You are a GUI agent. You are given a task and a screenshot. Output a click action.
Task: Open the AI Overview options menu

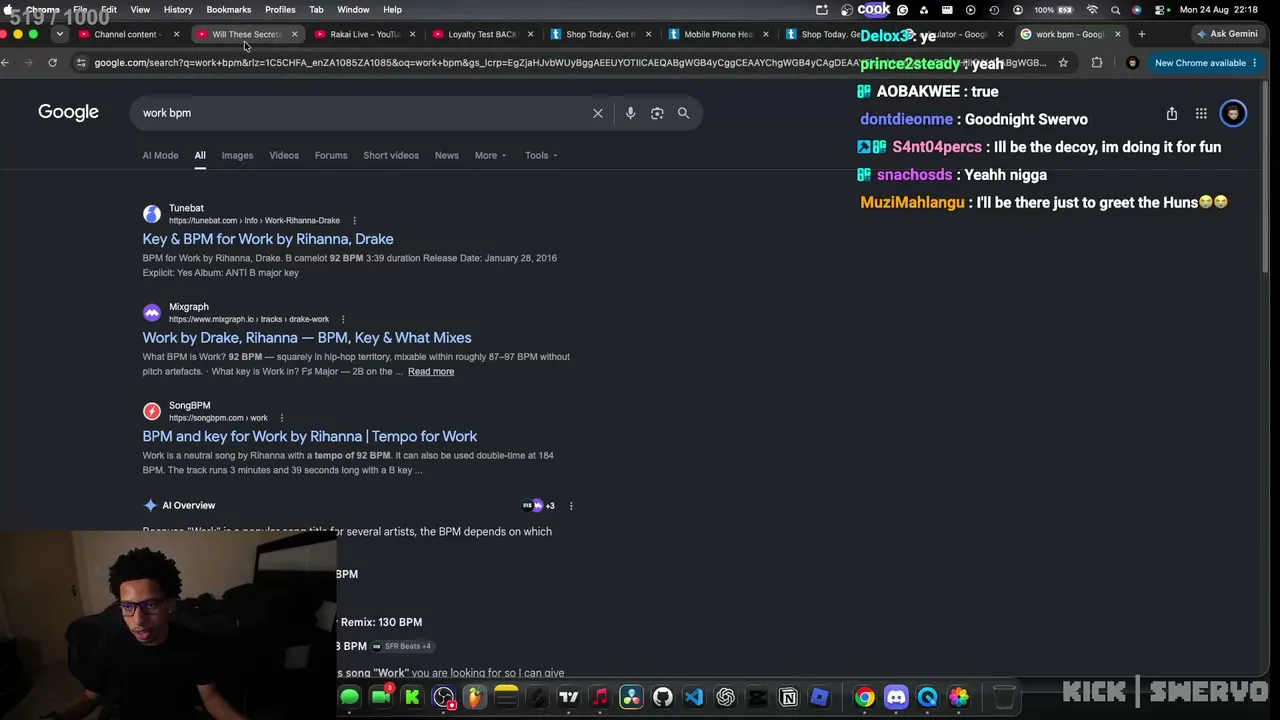(571, 506)
